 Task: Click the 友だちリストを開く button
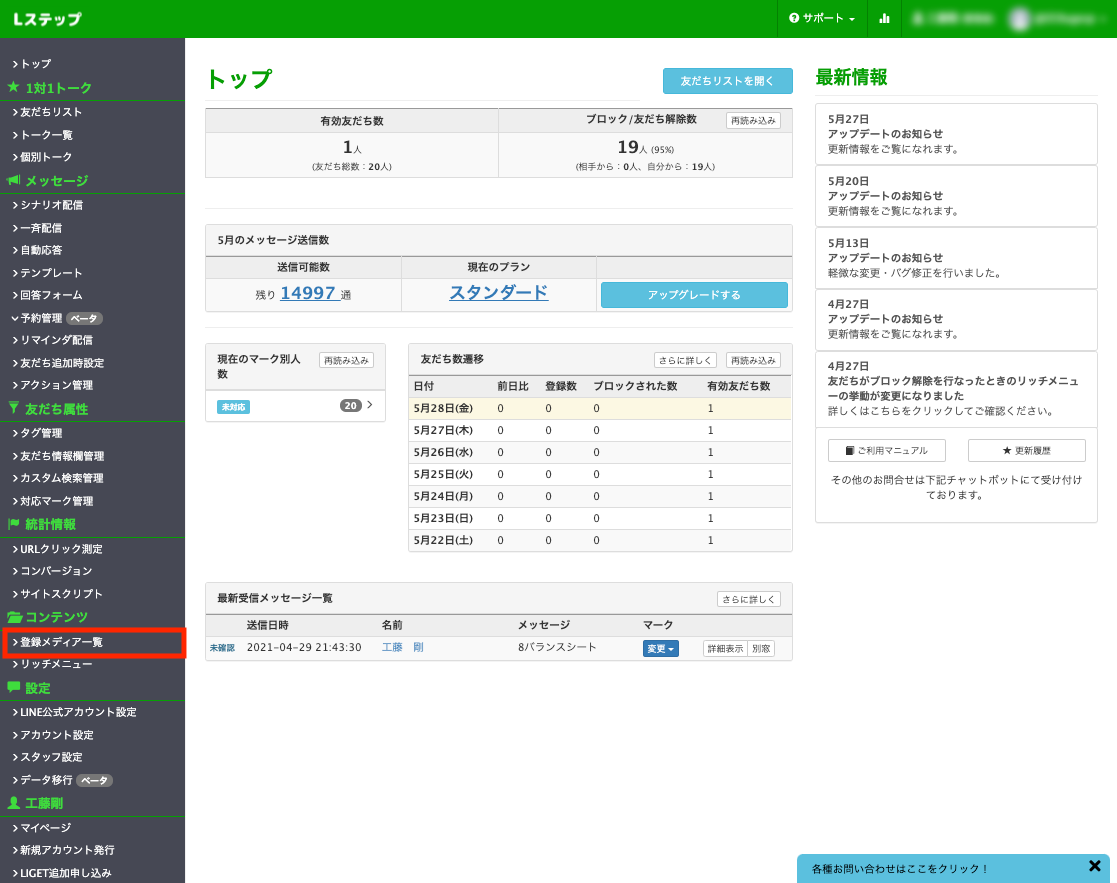tap(726, 80)
